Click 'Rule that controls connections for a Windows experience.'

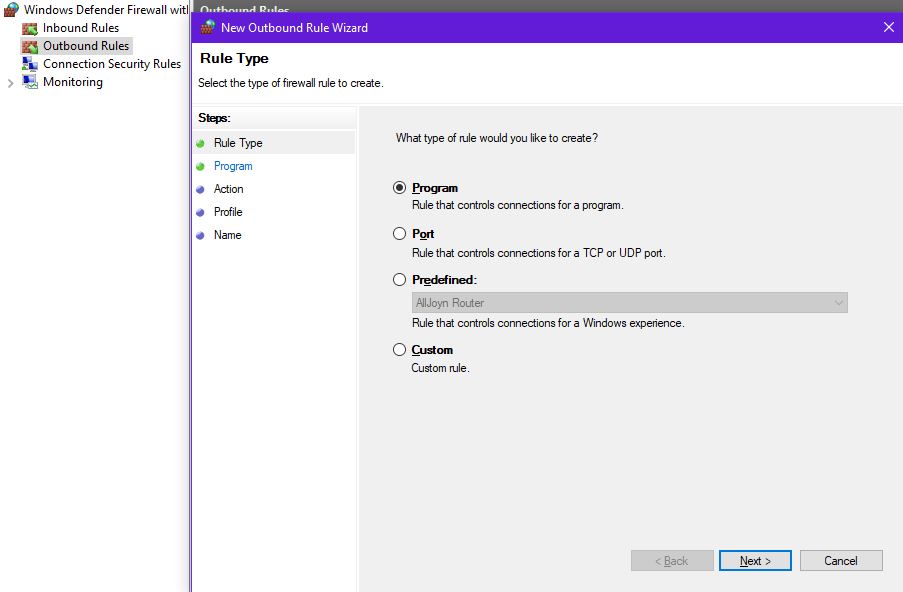(548, 323)
